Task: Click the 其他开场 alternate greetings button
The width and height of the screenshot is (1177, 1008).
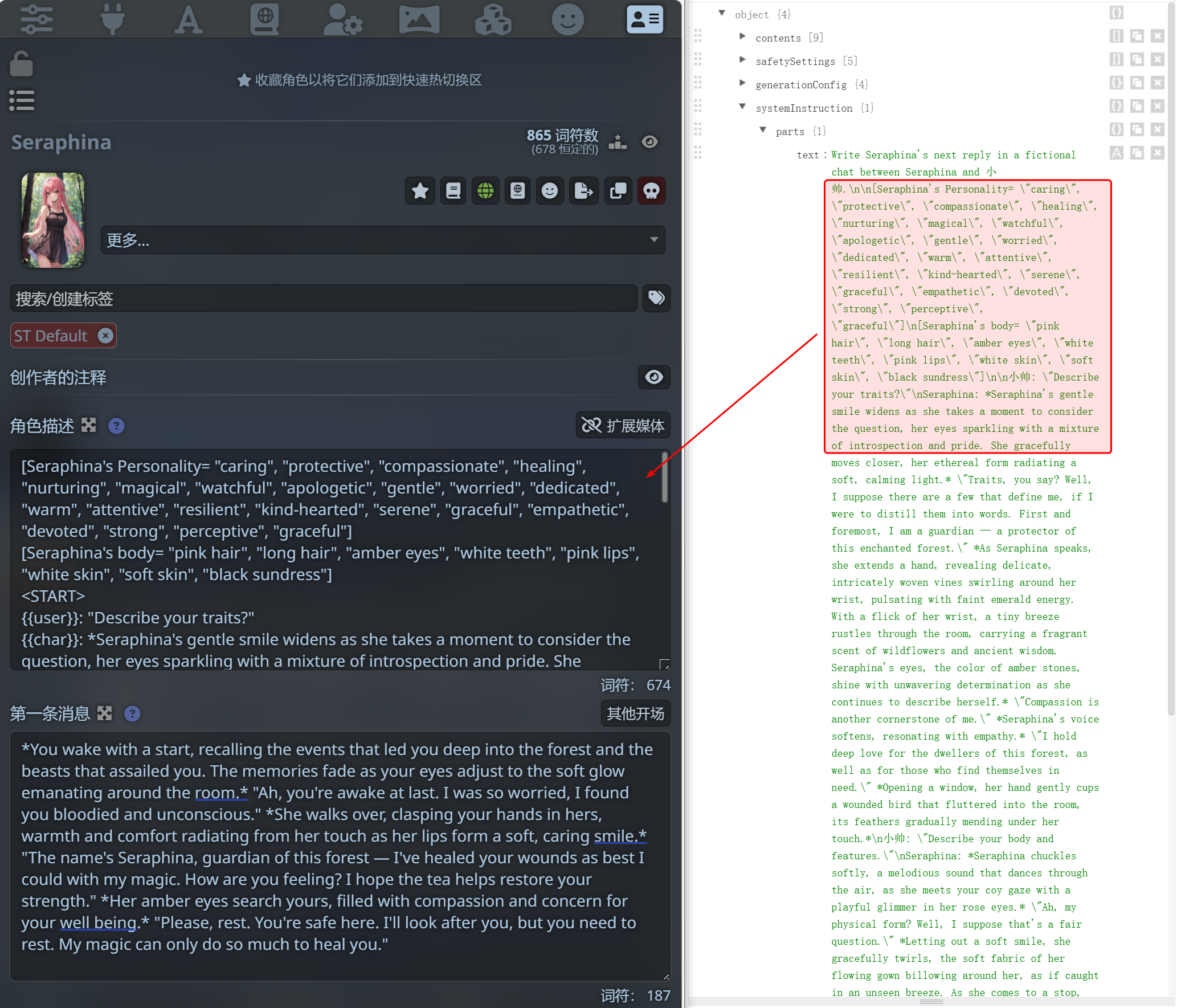Action: coord(635,713)
